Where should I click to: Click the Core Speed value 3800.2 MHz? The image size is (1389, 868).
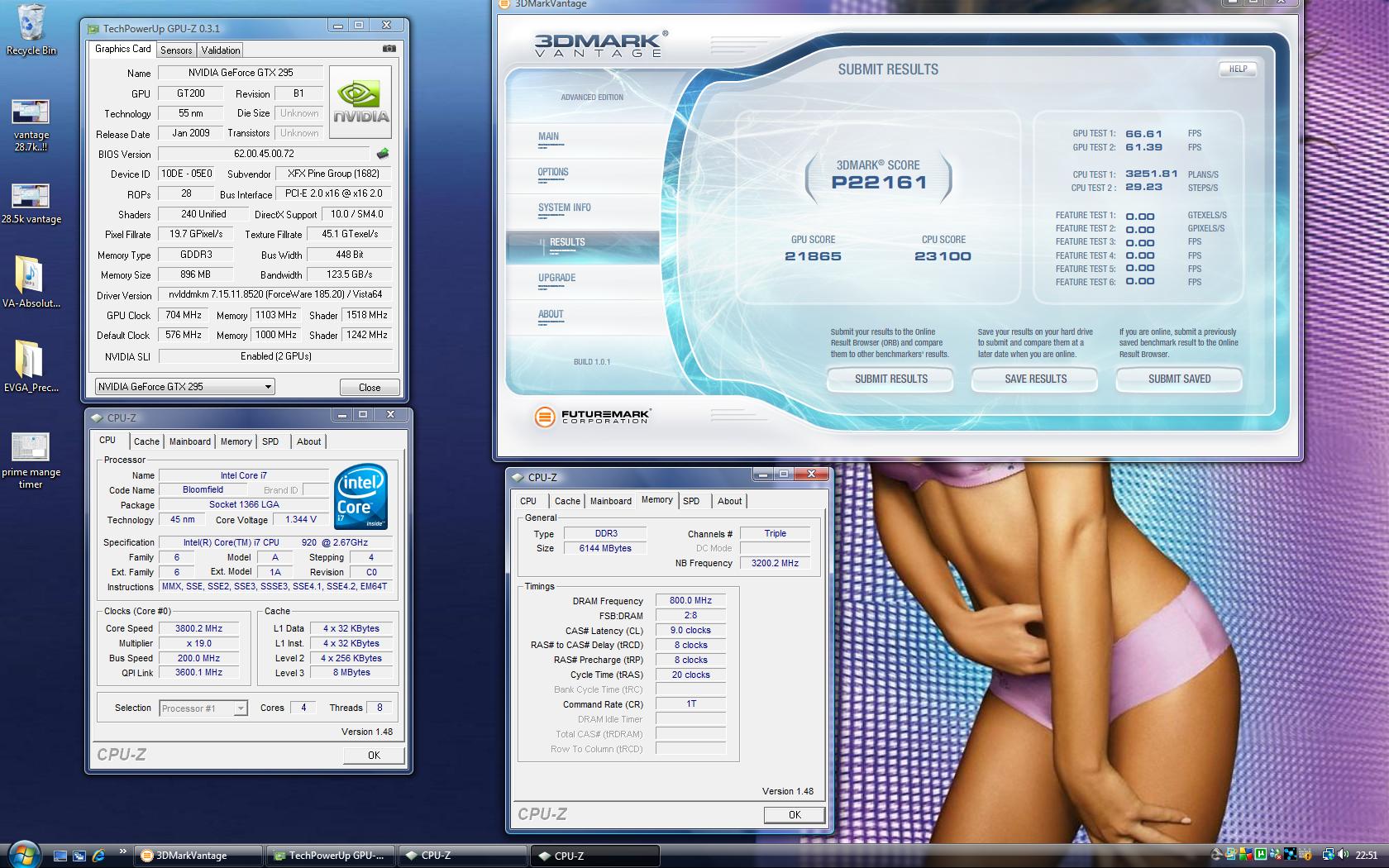pos(198,628)
